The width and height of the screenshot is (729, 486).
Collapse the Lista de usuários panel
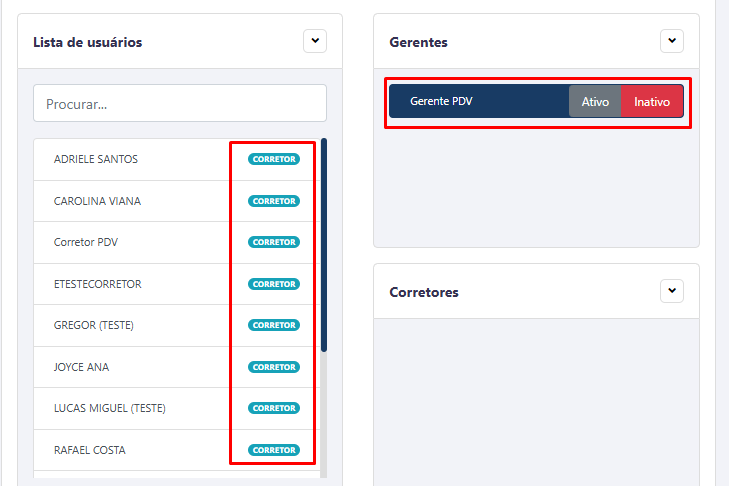click(315, 41)
